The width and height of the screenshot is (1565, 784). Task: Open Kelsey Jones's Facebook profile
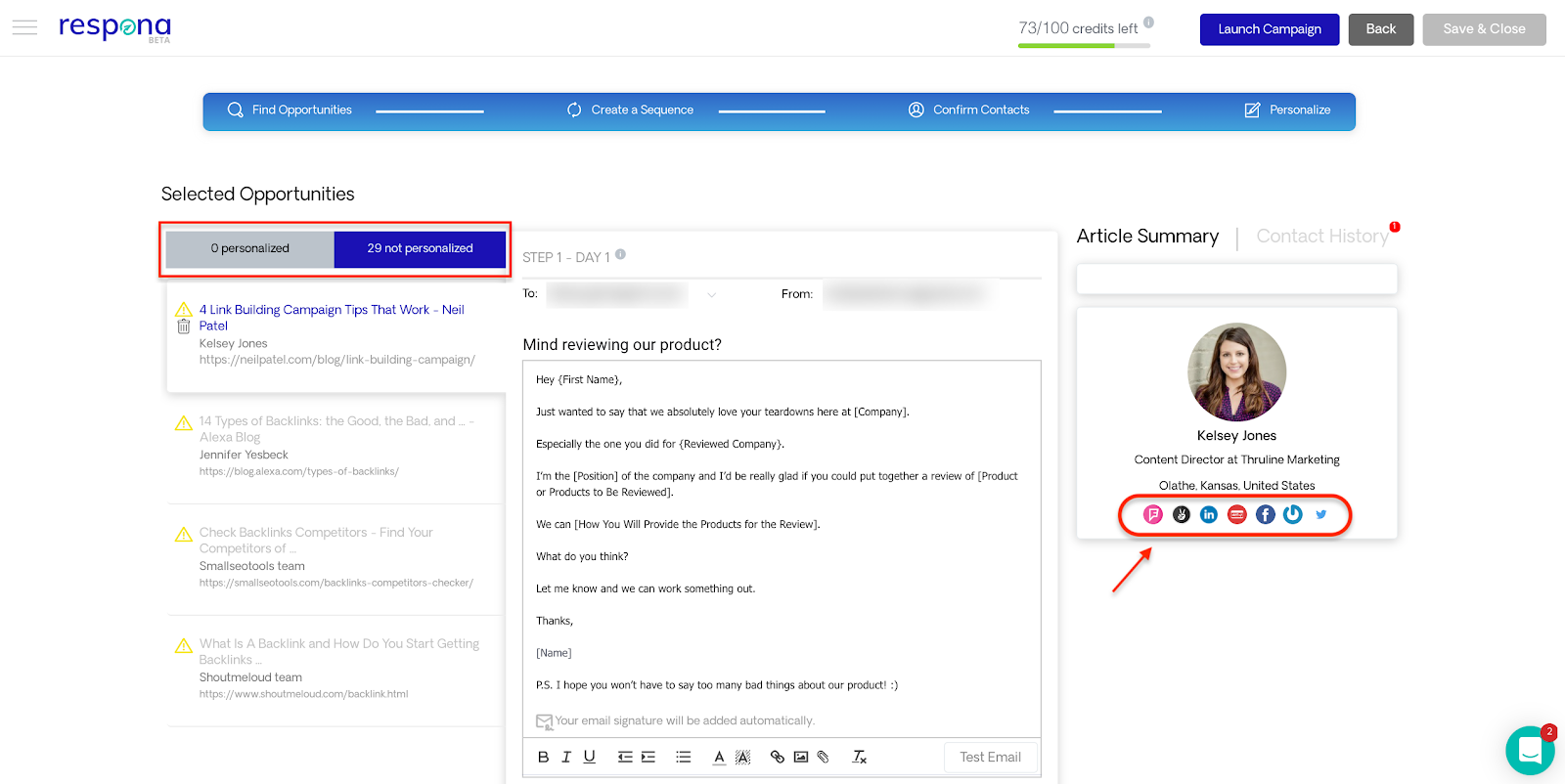click(1266, 514)
